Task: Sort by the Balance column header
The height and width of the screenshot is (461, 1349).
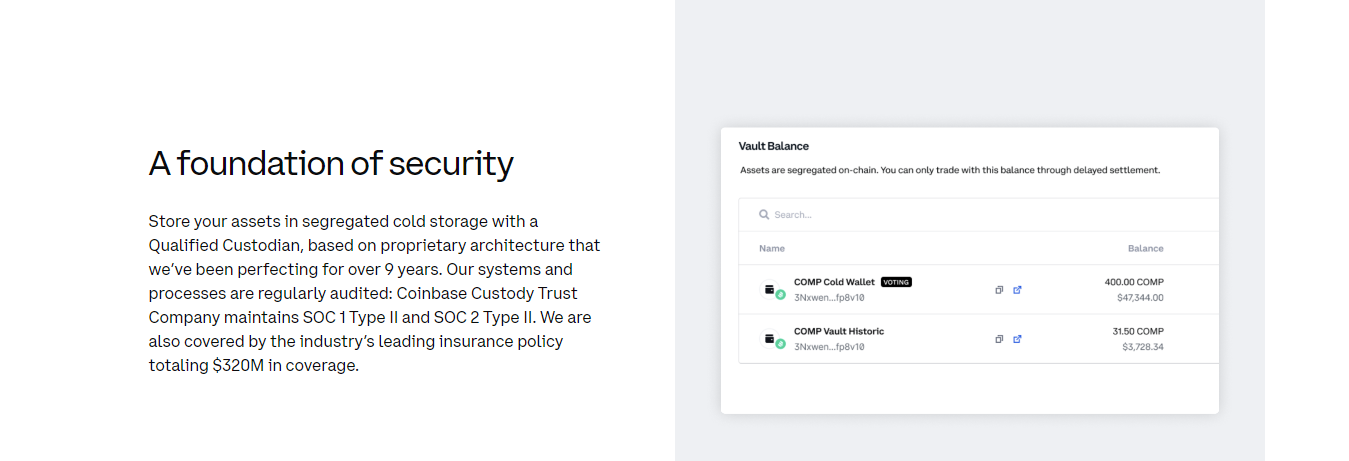Action: (1146, 248)
